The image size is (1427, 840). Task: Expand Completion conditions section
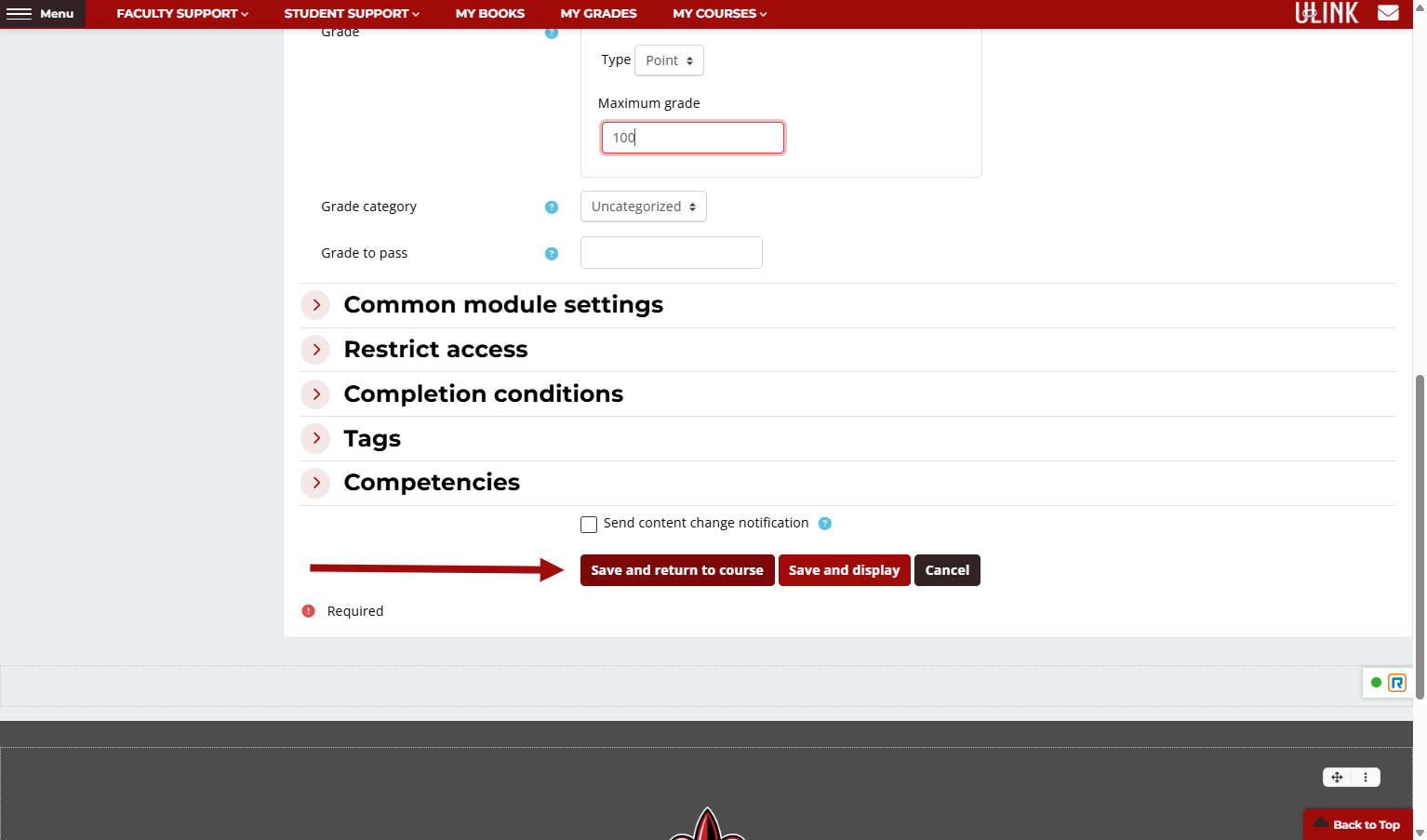[x=316, y=394]
